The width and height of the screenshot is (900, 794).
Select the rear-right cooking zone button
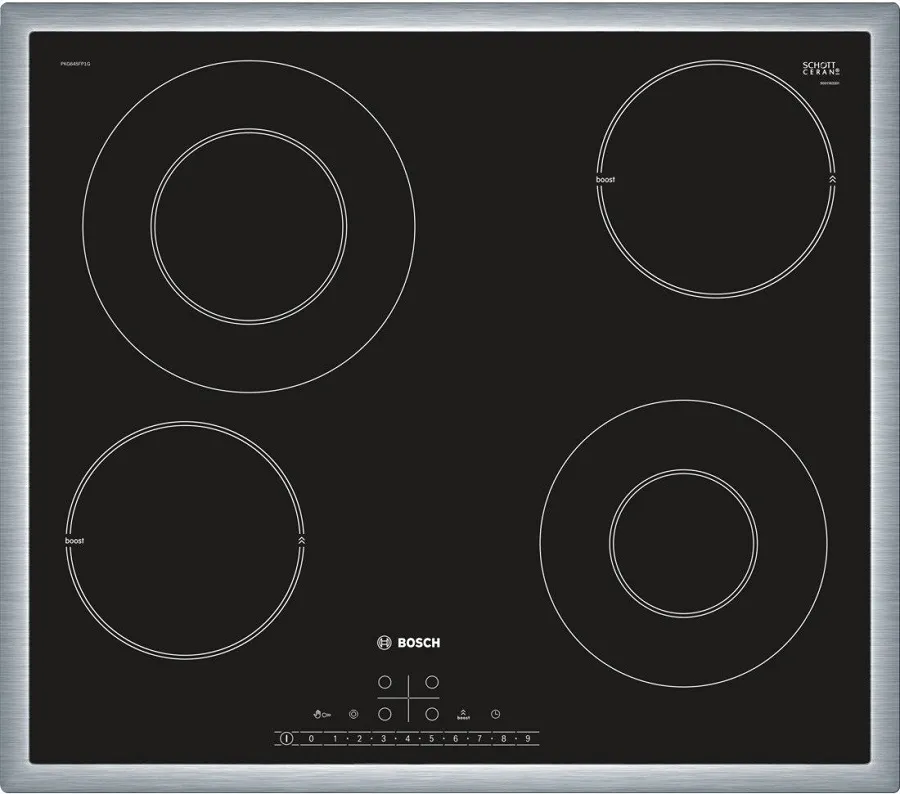tap(432, 682)
